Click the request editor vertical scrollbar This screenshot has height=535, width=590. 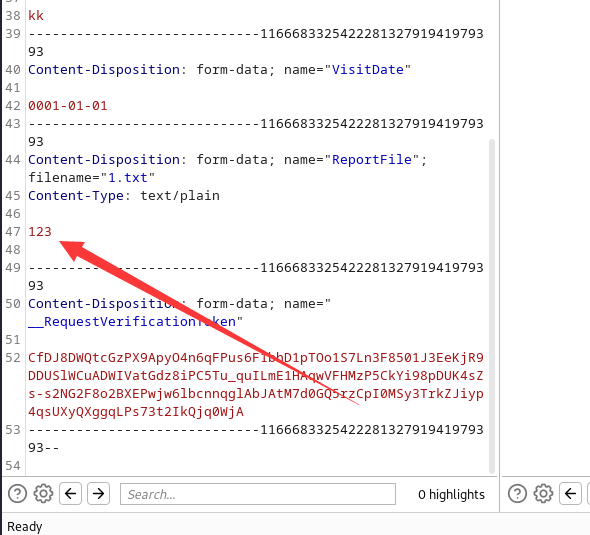pyautogui.click(x=491, y=306)
